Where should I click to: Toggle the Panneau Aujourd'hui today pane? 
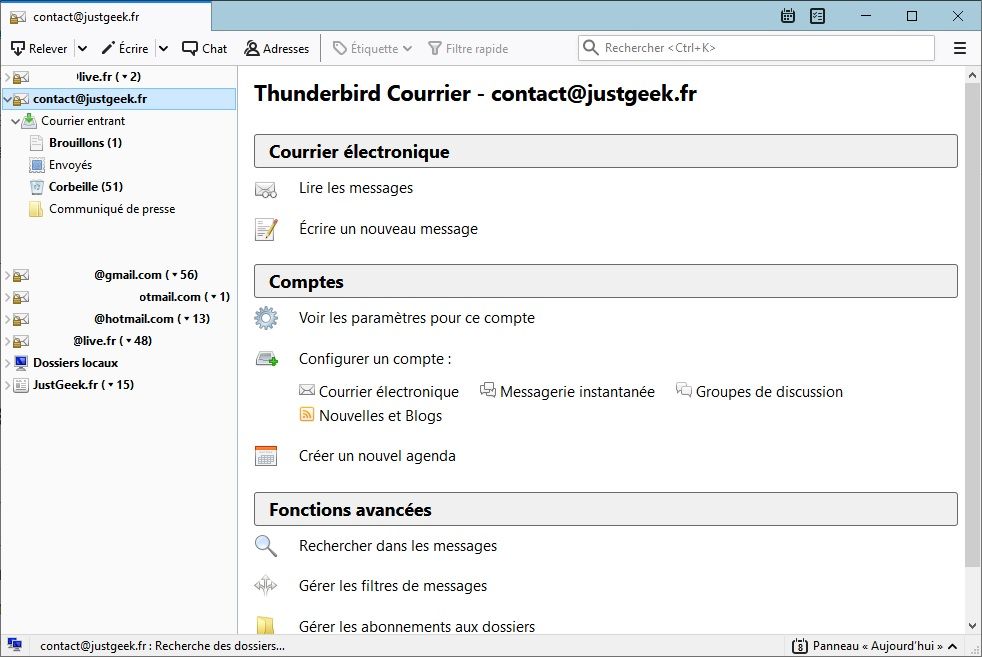pos(875,646)
